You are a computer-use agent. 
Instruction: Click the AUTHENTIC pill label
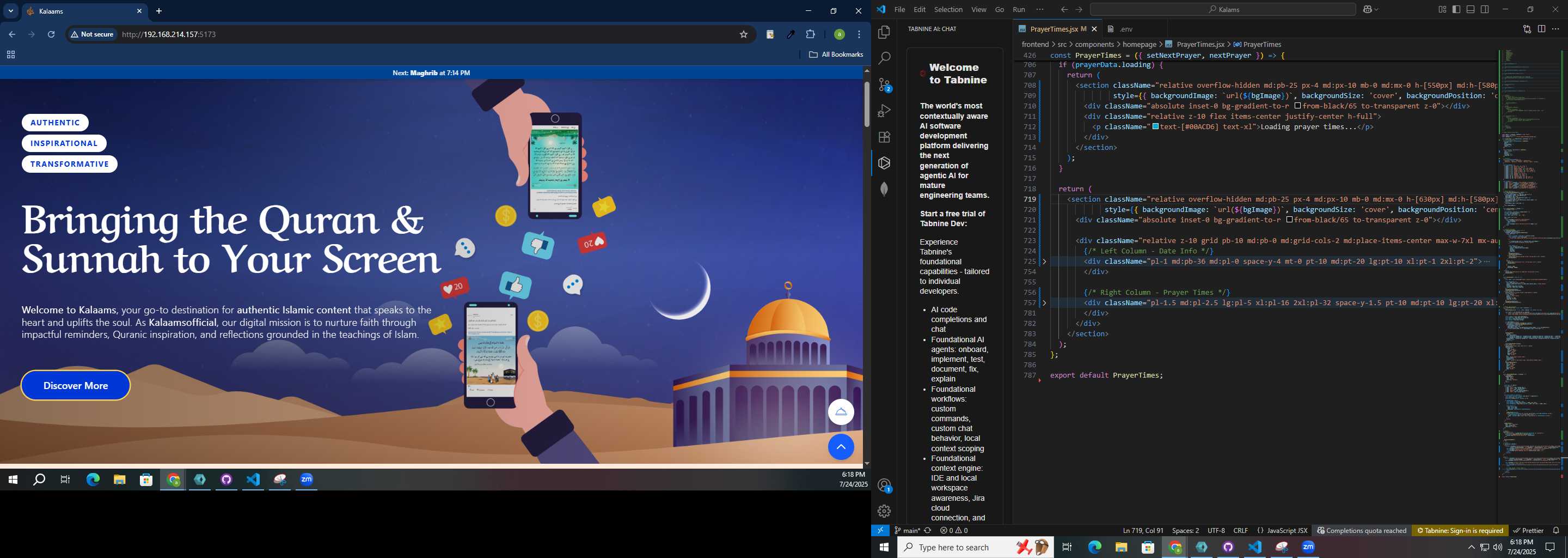56,123
